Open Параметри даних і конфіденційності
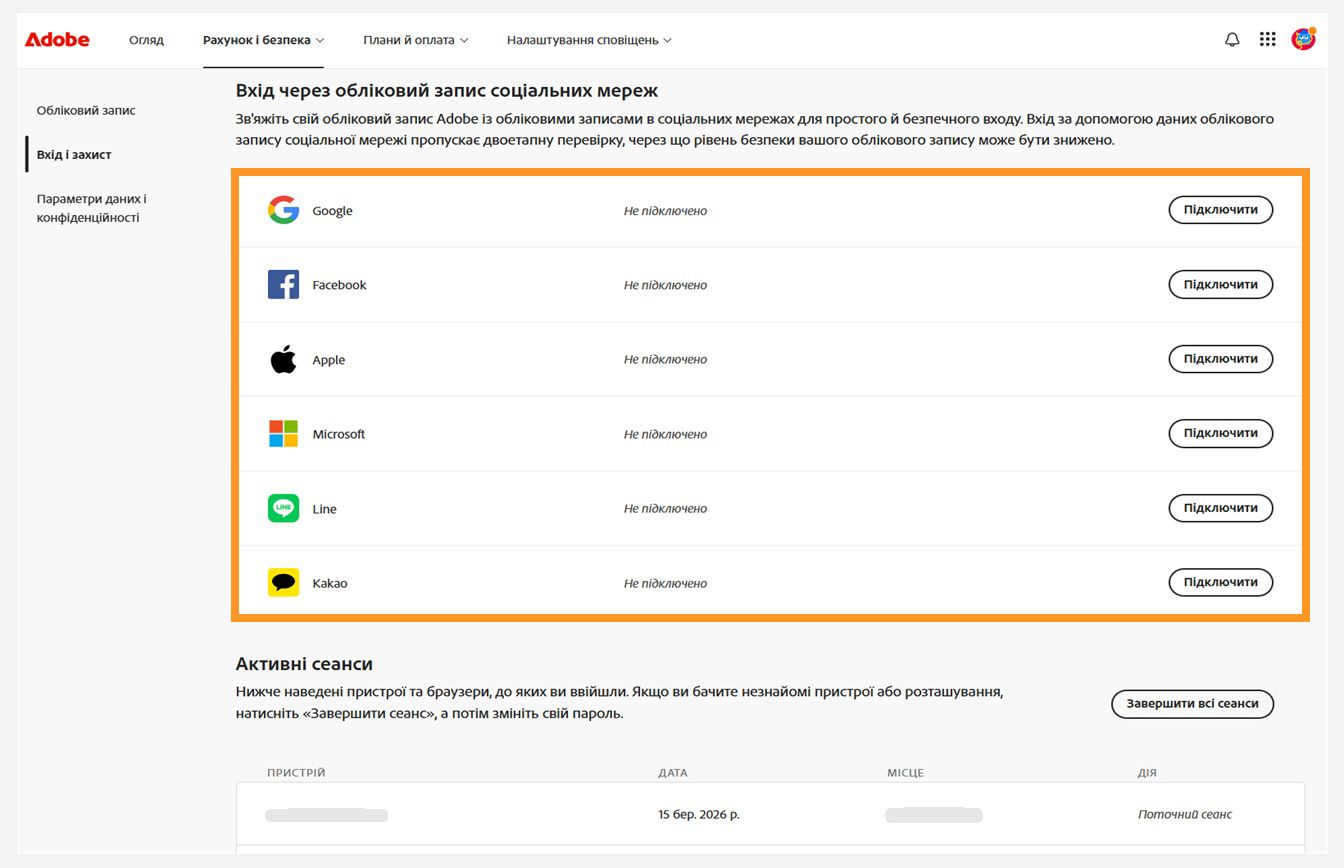1344x868 pixels. (x=92, y=208)
